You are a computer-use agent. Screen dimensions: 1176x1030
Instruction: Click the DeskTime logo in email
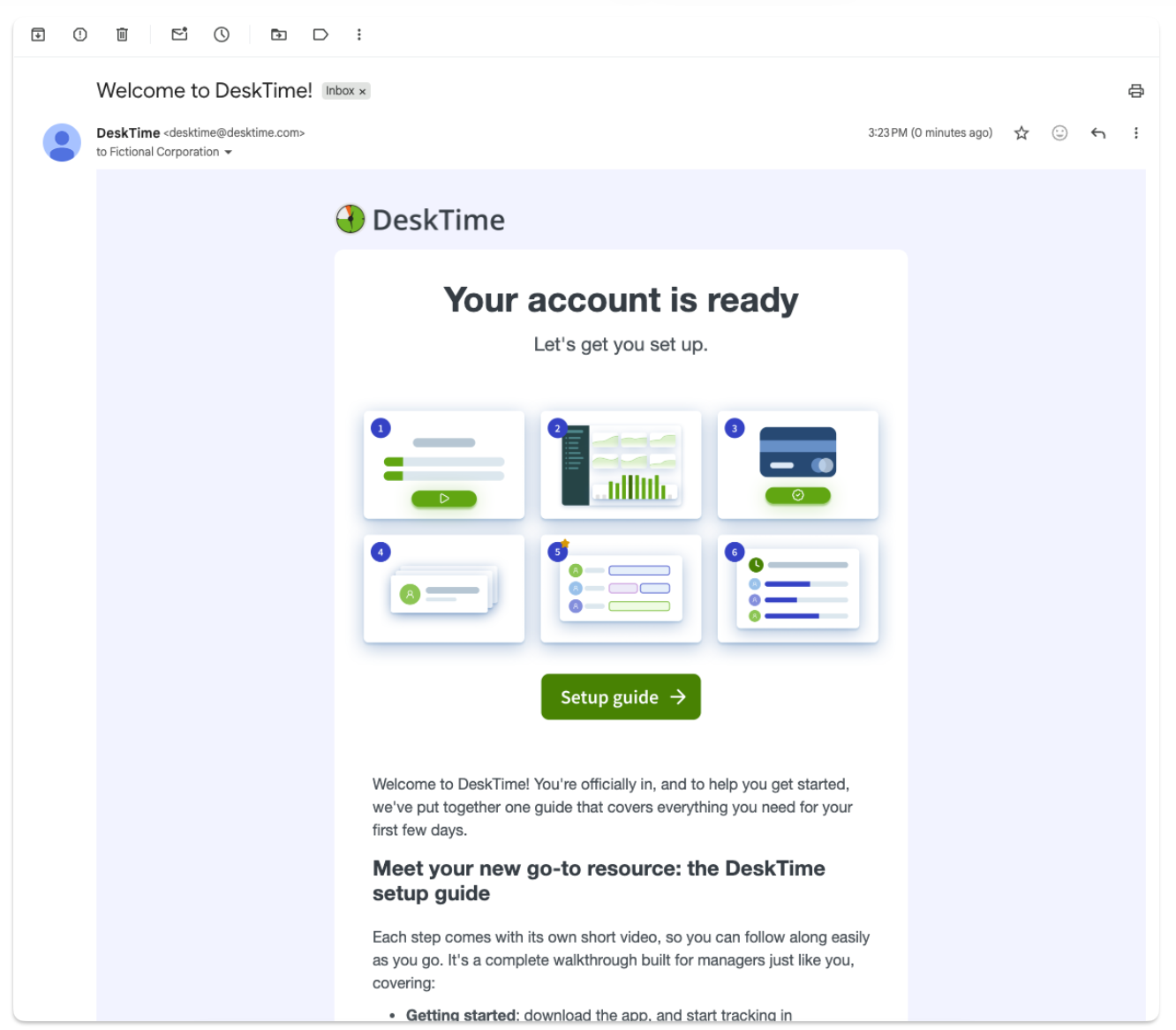pos(420,219)
